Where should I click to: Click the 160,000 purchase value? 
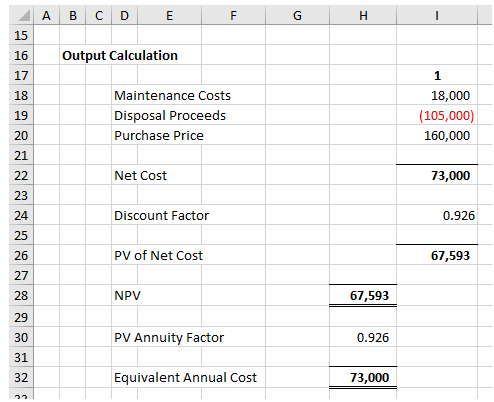tap(447, 135)
